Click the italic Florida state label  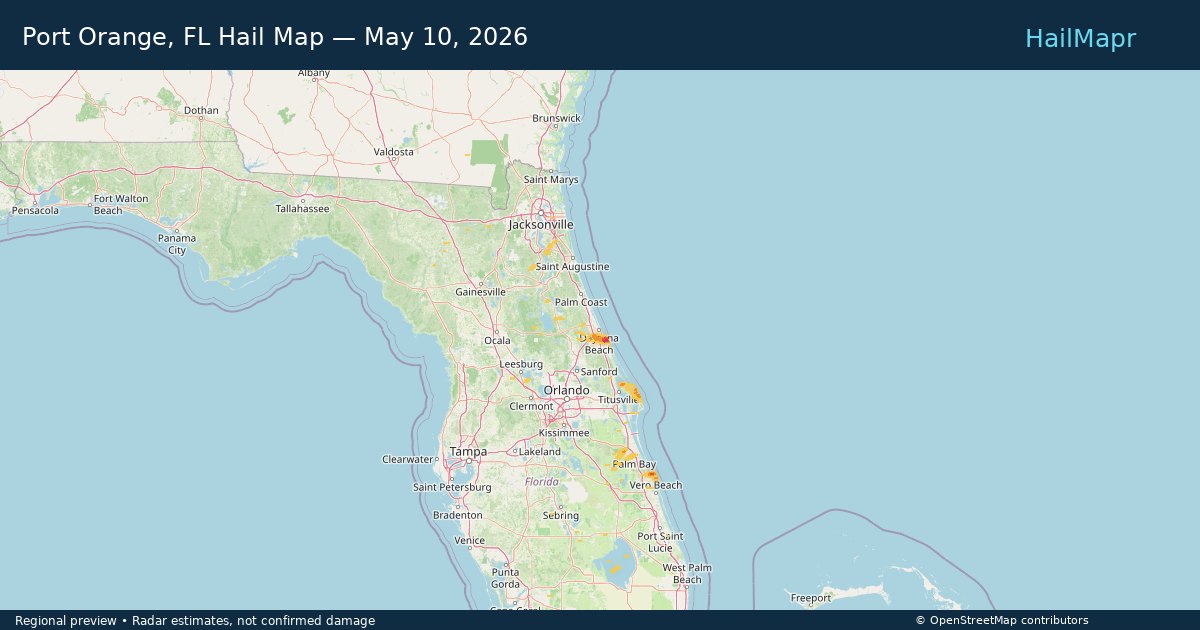[542, 482]
